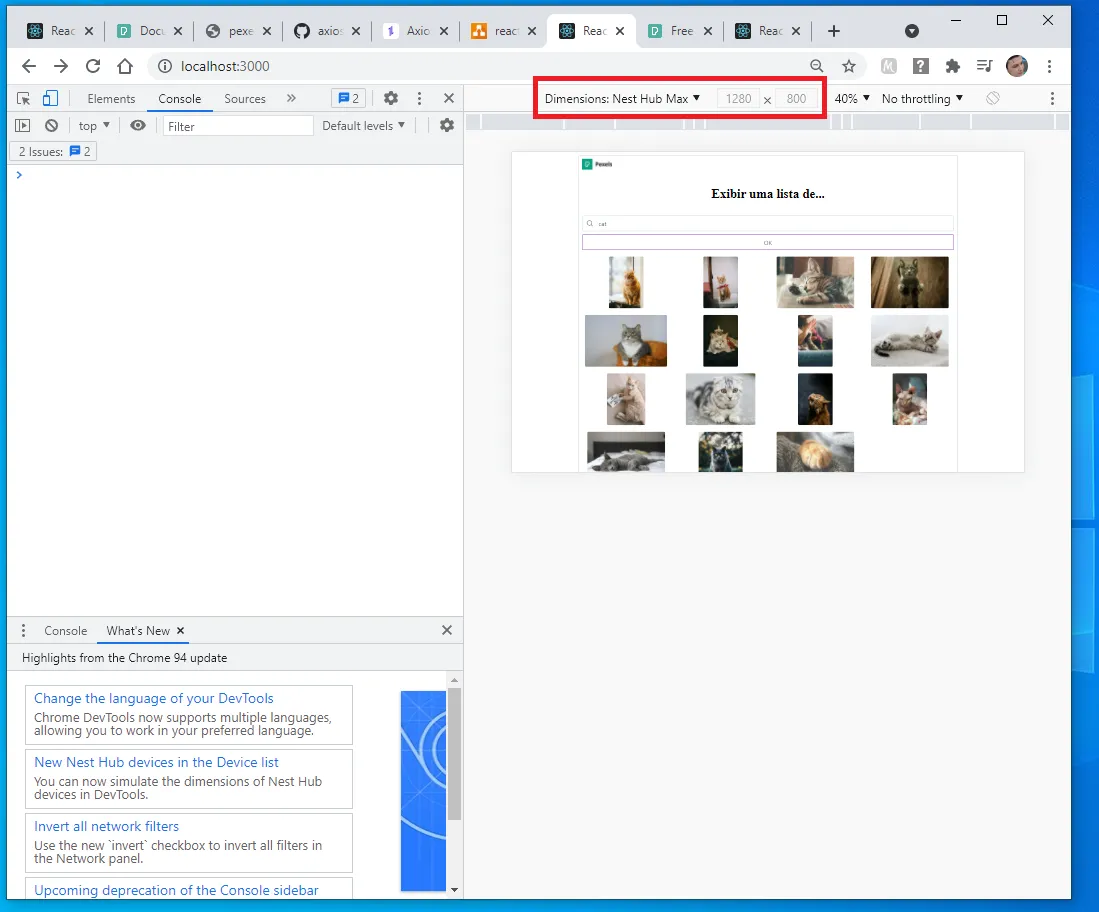Create a live expression with eye icon
Screen dimensions: 1099x912
pyautogui.click(x=138, y=125)
